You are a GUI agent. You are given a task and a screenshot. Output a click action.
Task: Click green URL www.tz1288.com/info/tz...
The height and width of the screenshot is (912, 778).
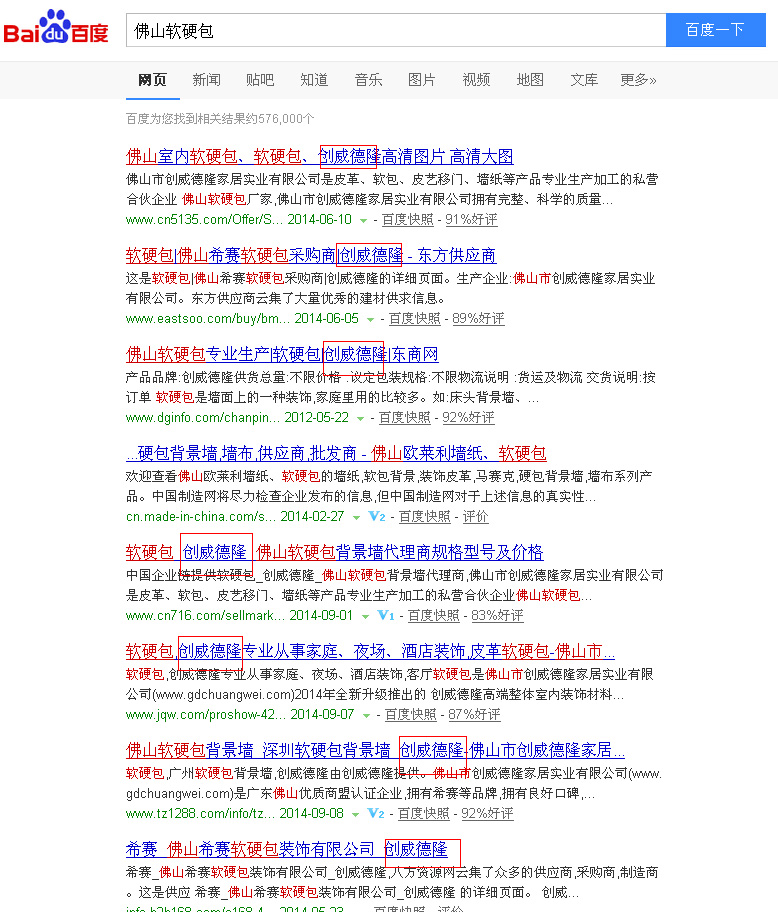201,813
